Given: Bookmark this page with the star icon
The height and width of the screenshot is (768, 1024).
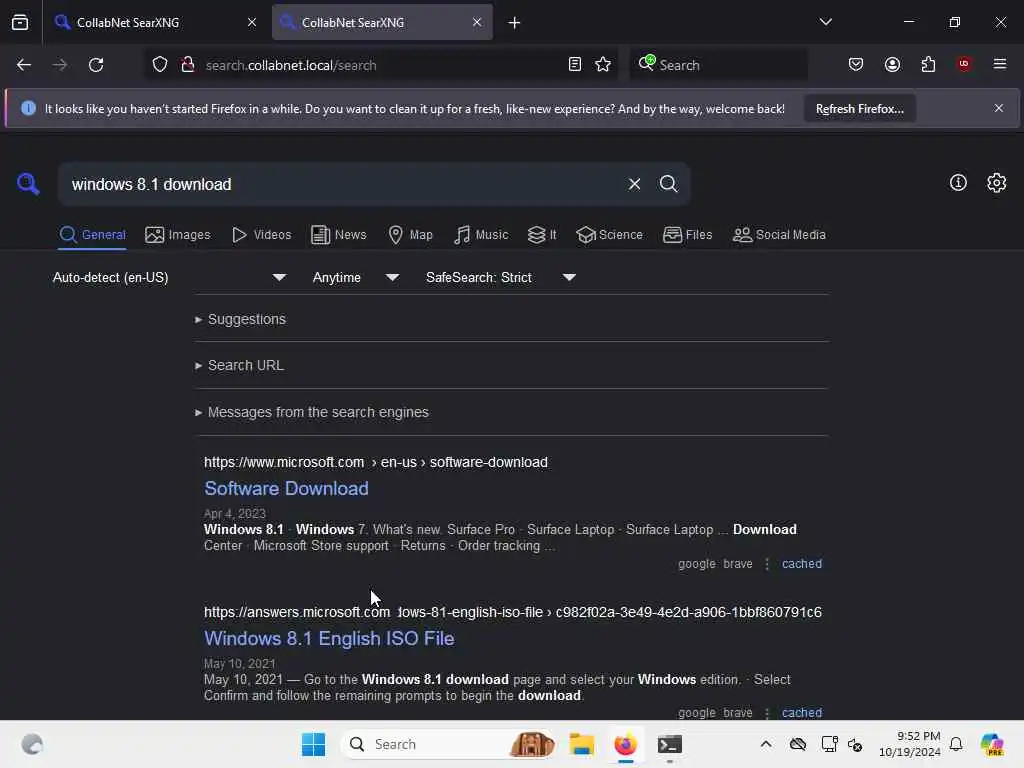Looking at the screenshot, I should point(603,65).
